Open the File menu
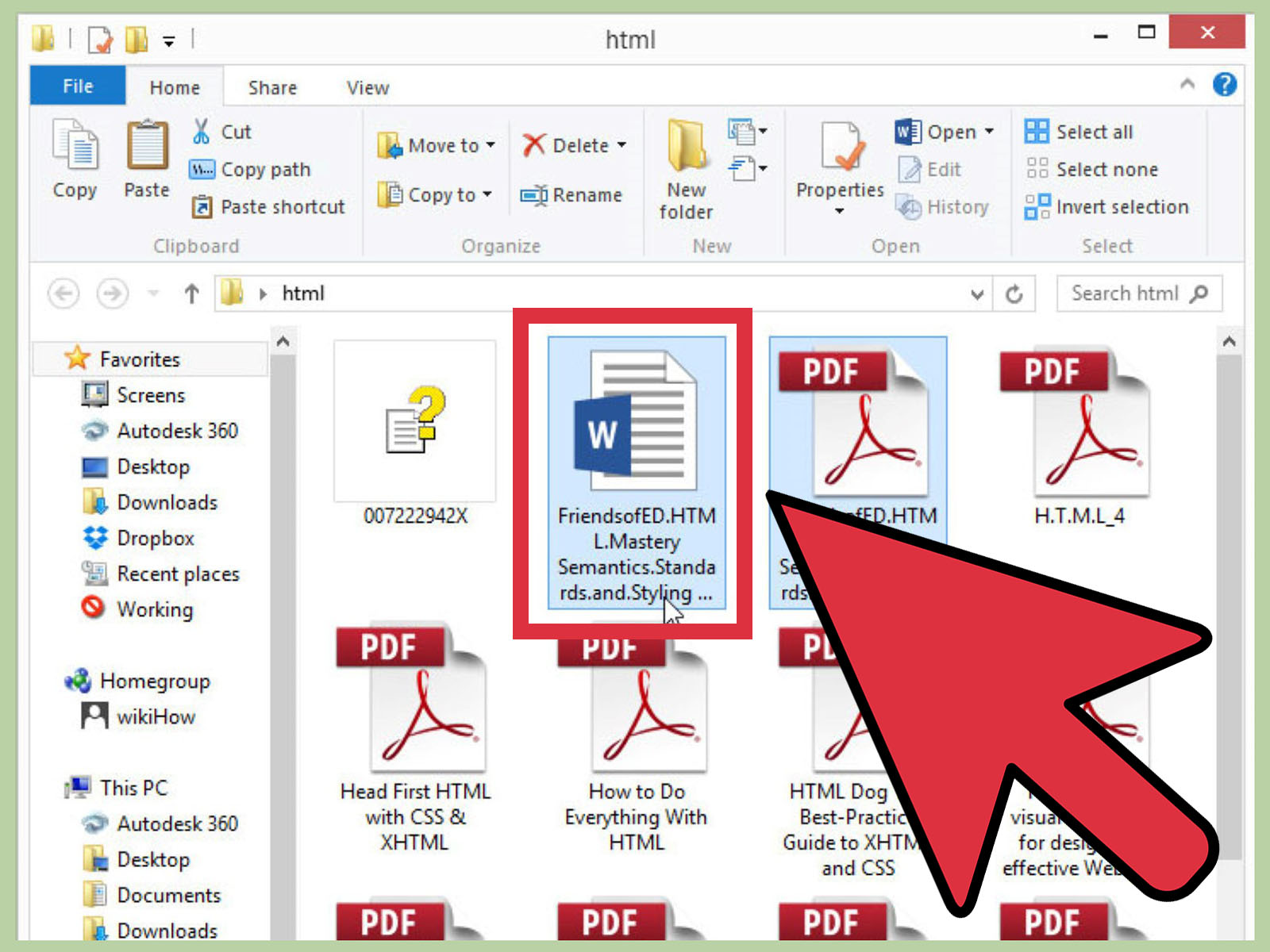1270x952 pixels. 77,86
